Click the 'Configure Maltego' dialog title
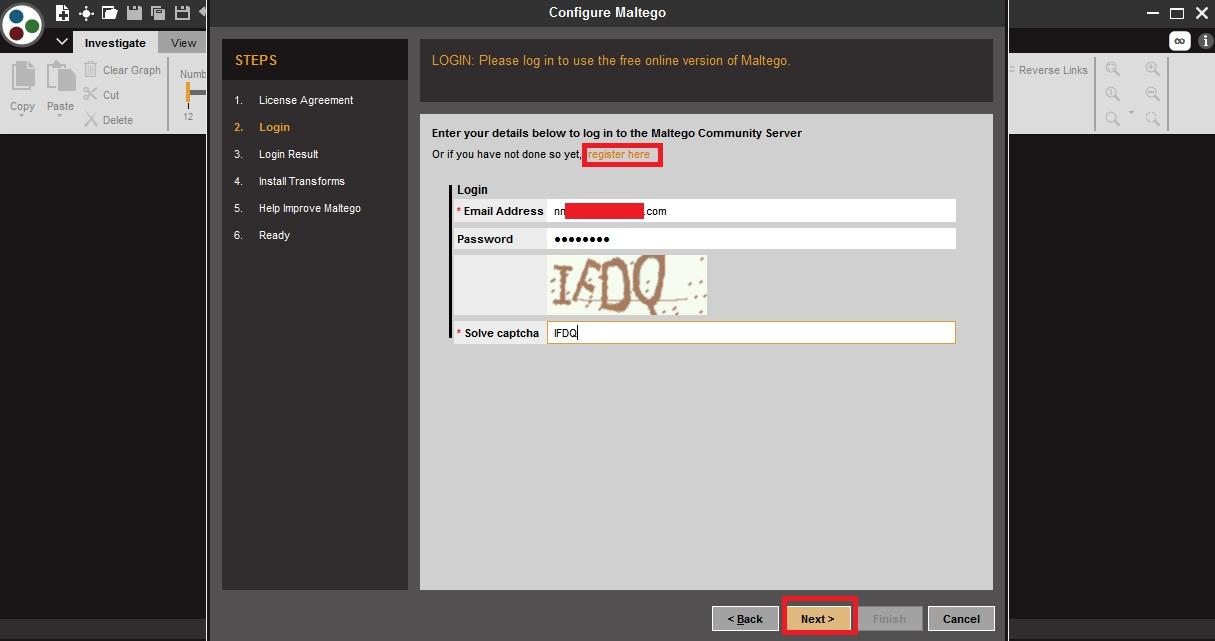 [607, 13]
